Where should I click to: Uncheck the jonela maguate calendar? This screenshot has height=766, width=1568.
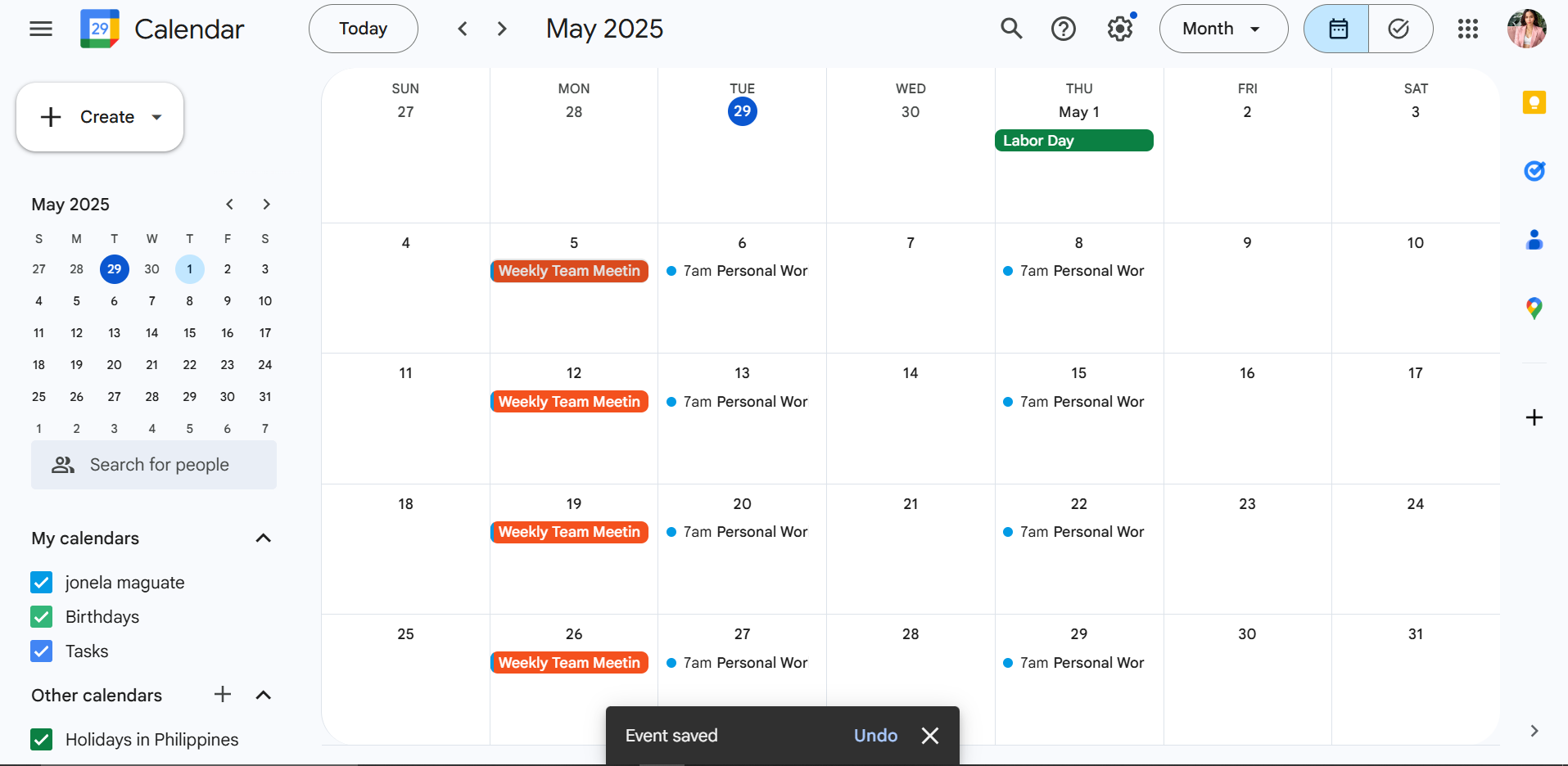pyautogui.click(x=42, y=582)
